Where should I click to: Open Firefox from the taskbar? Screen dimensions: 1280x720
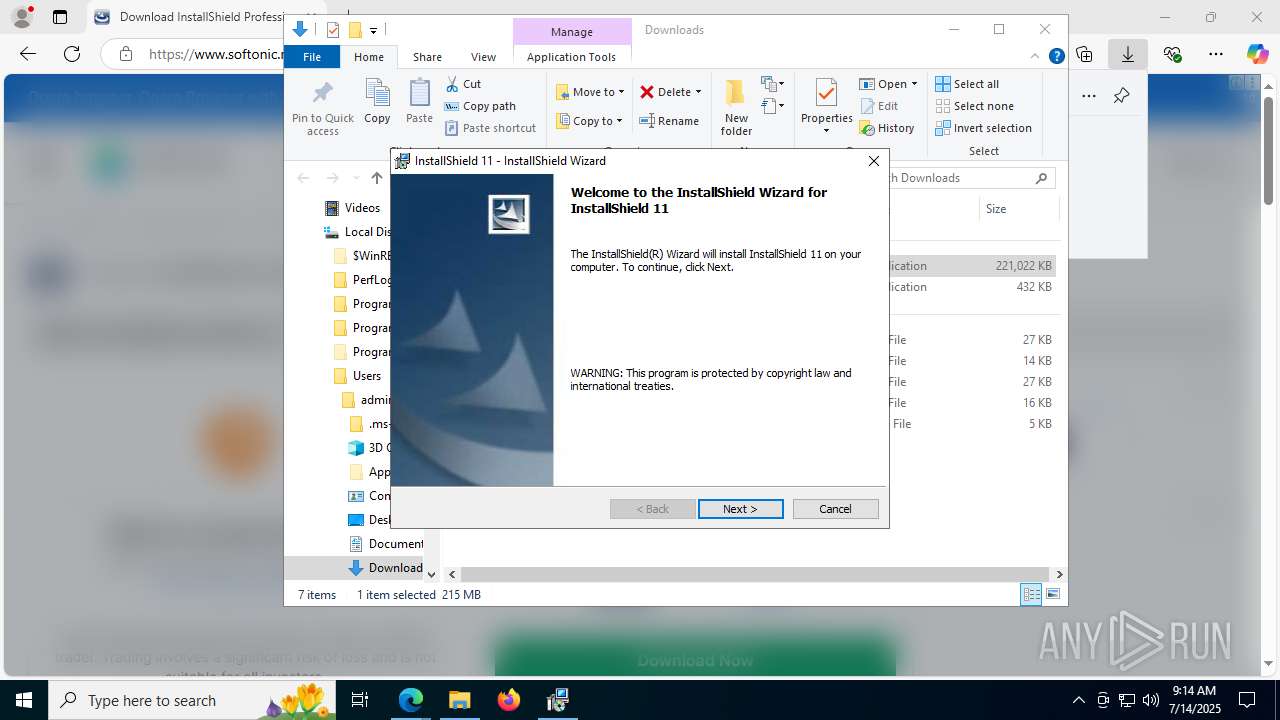tap(509, 700)
